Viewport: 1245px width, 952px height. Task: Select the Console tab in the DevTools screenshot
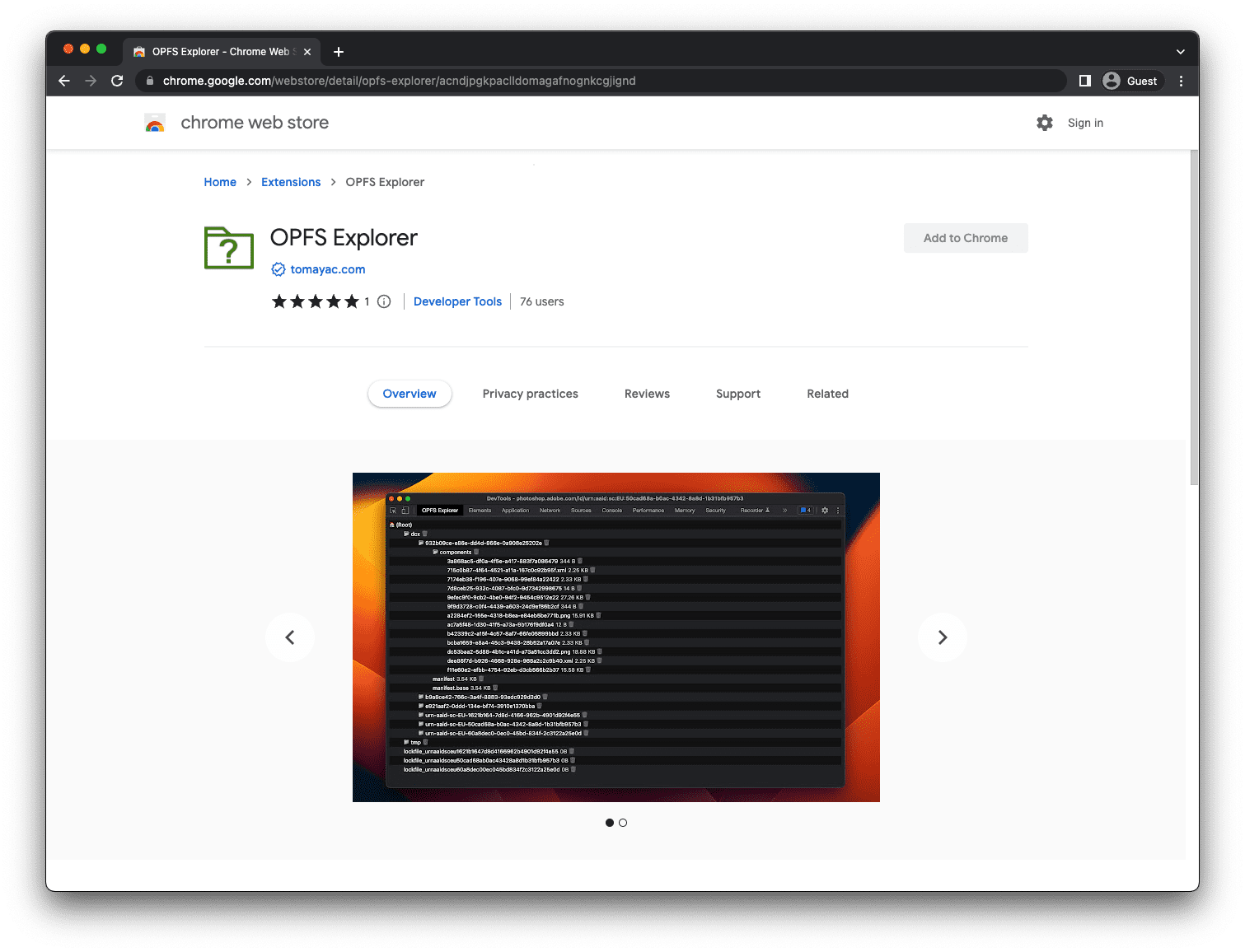[613, 511]
